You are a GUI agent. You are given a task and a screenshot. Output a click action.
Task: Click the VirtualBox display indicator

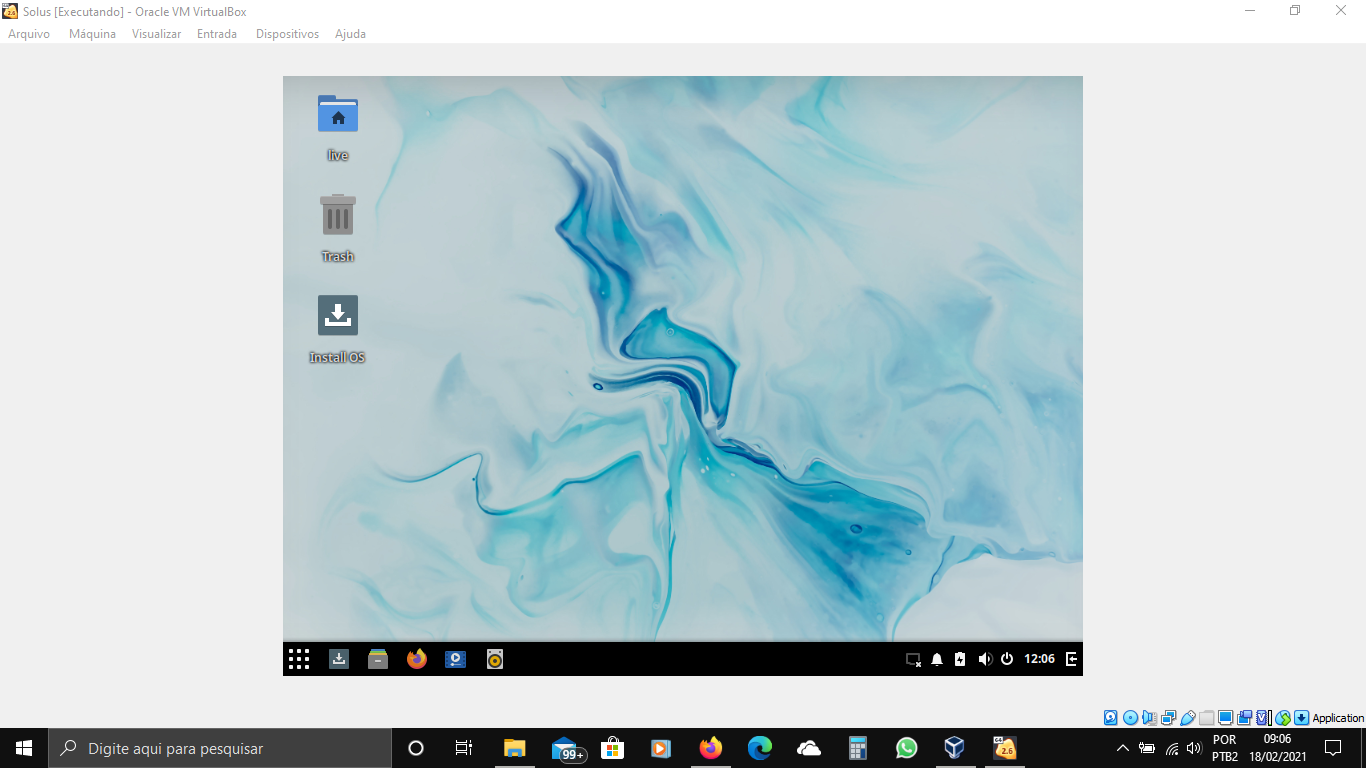[1226, 718]
